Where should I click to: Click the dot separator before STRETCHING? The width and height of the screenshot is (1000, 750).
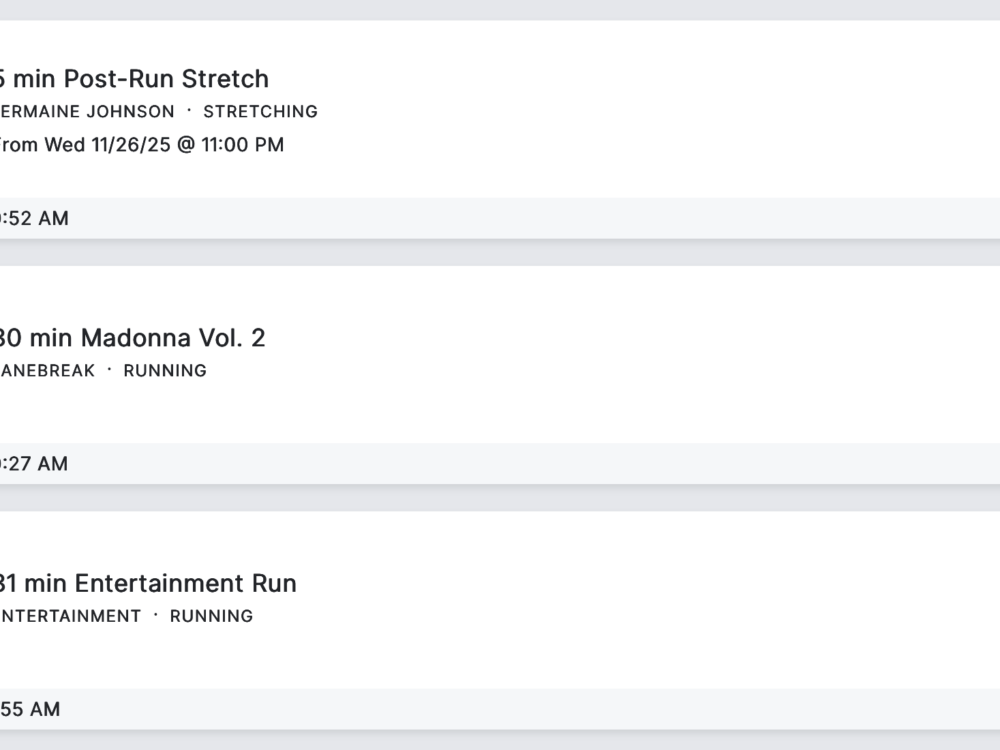click(x=189, y=111)
